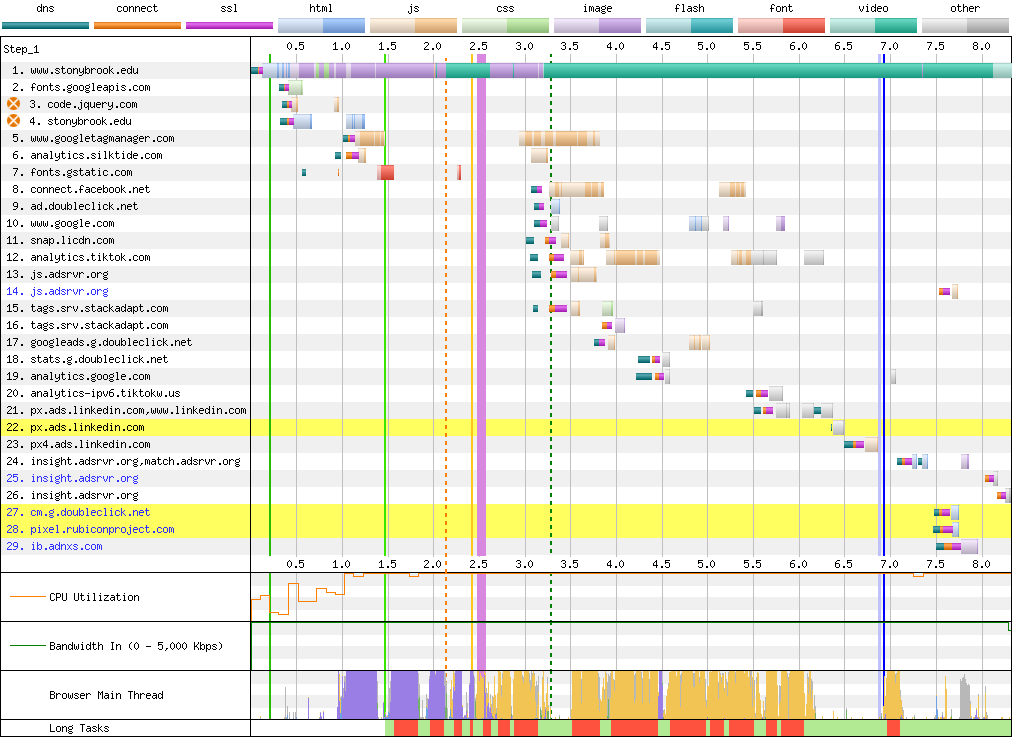Image resolution: width=1012 pixels, height=737 pixels.
Task: Select request 9 ad.doubleclick.net
Action: tap(75, 206)
